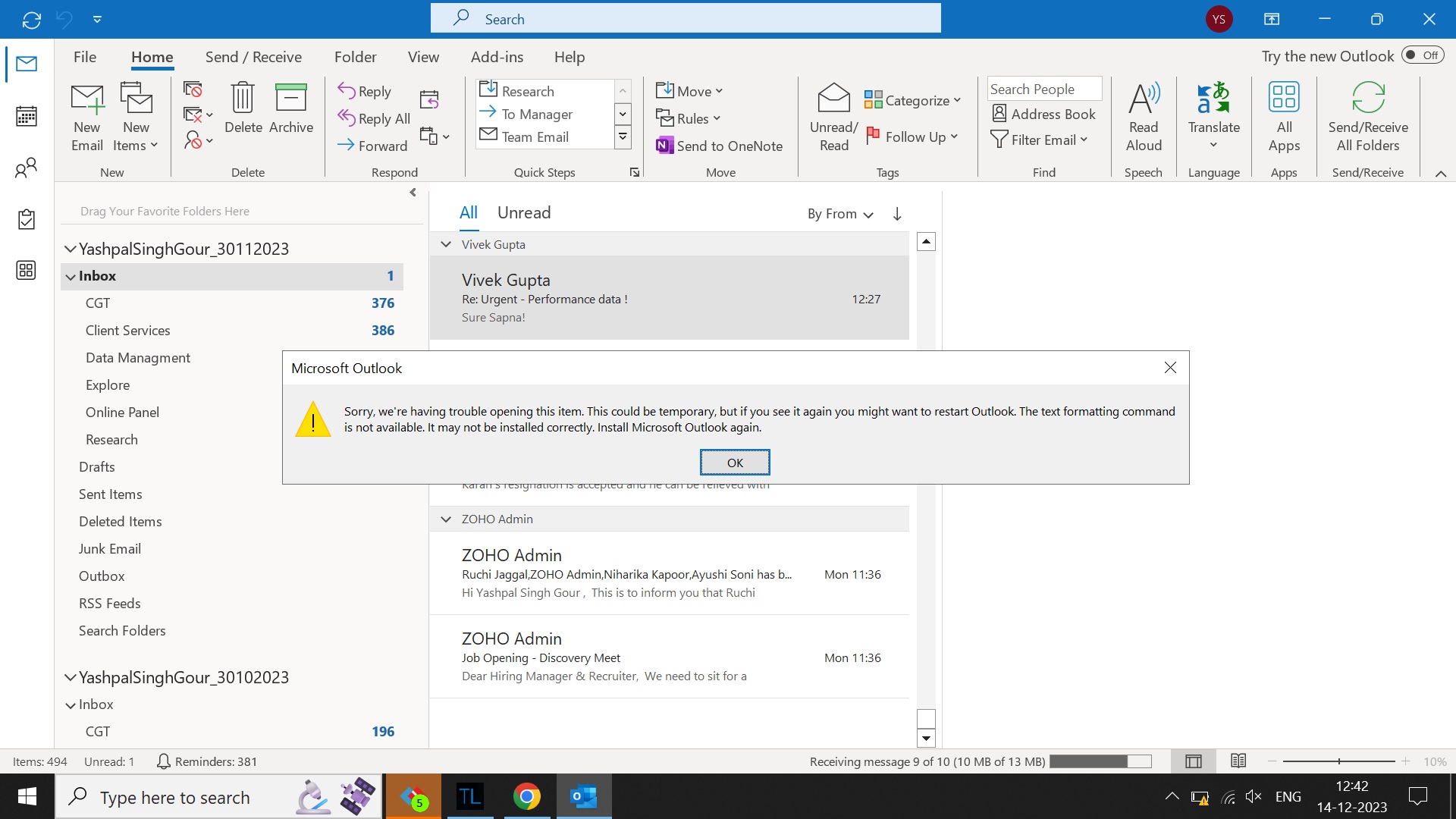This screenshot has height=819, width=1456.
Task: Open the Categorize dropdown
Action: [913, 100]
